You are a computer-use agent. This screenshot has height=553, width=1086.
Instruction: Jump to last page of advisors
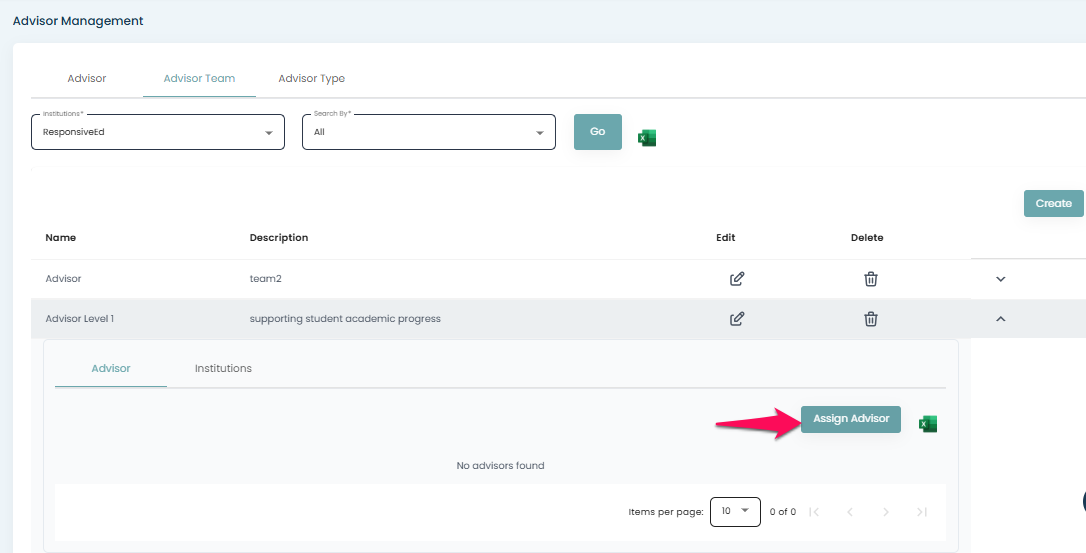[x=922, y=512]
